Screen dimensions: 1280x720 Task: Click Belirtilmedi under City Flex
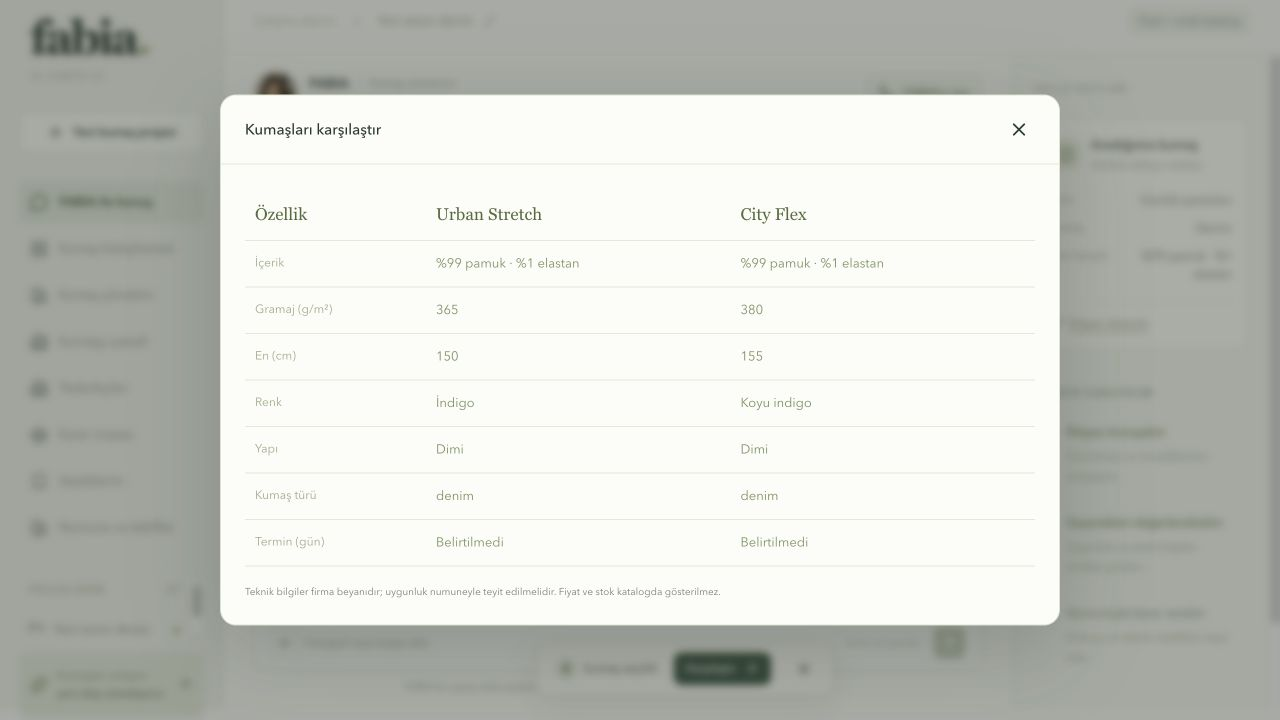click(774, 542)
